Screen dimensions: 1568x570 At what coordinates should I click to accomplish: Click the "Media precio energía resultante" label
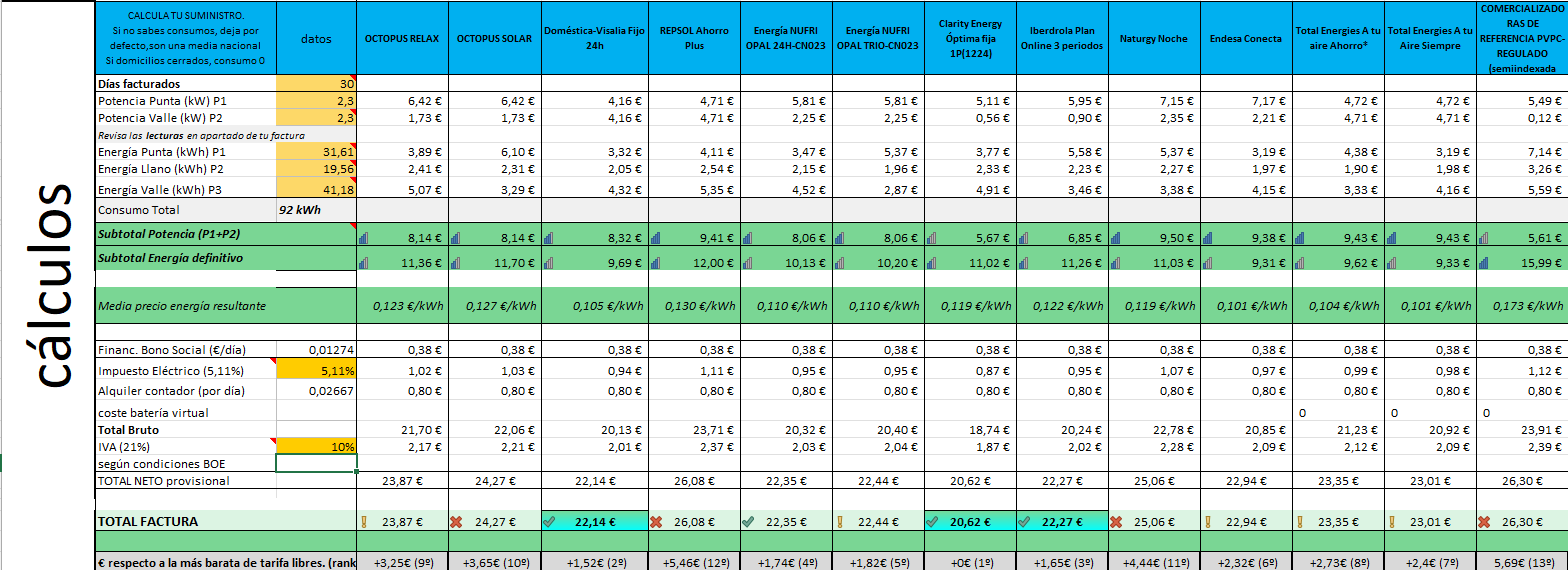(182, 305)
